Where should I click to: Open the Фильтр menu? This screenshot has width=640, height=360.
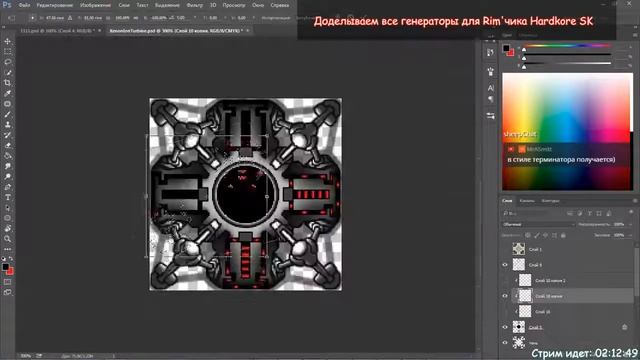tap(194, 5)
